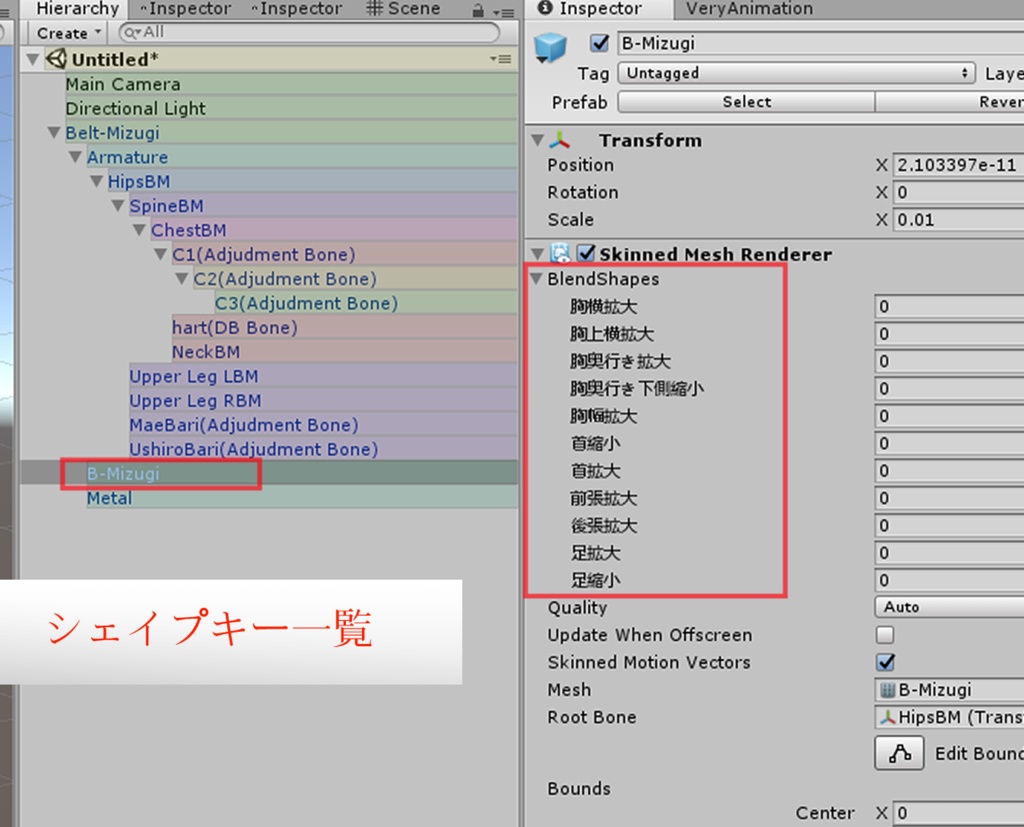The width and height of the screenshot is (1024, 827).
Task: Click the Scale X value field
Action: click(959, 219)
